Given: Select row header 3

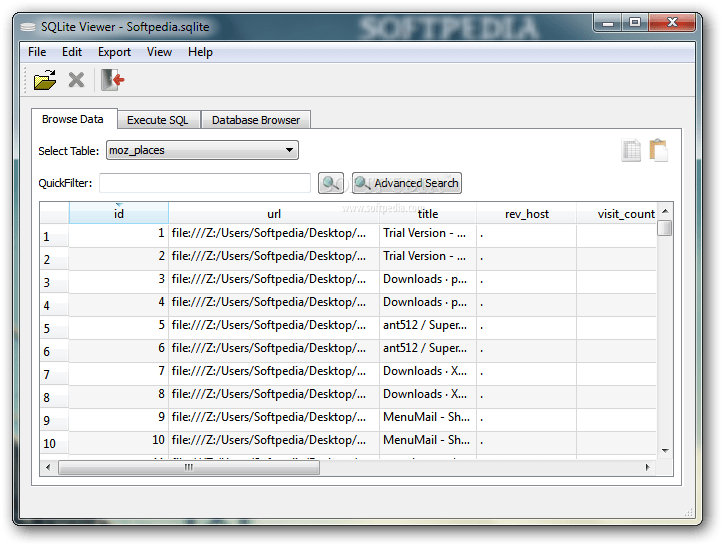Looking at the screenshot, I should point(54,282).
